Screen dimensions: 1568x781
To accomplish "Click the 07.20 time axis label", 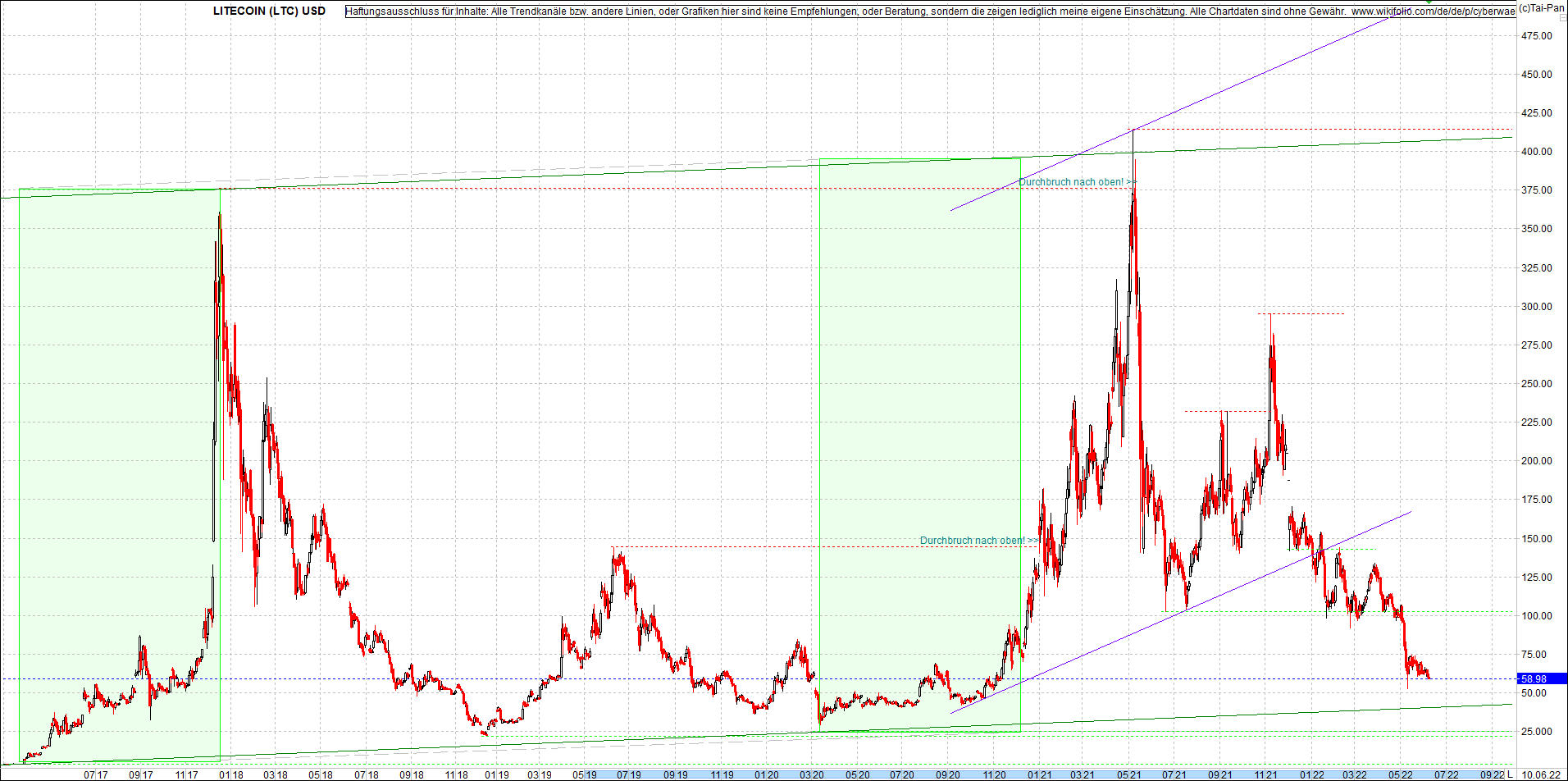I will (902, 775).
